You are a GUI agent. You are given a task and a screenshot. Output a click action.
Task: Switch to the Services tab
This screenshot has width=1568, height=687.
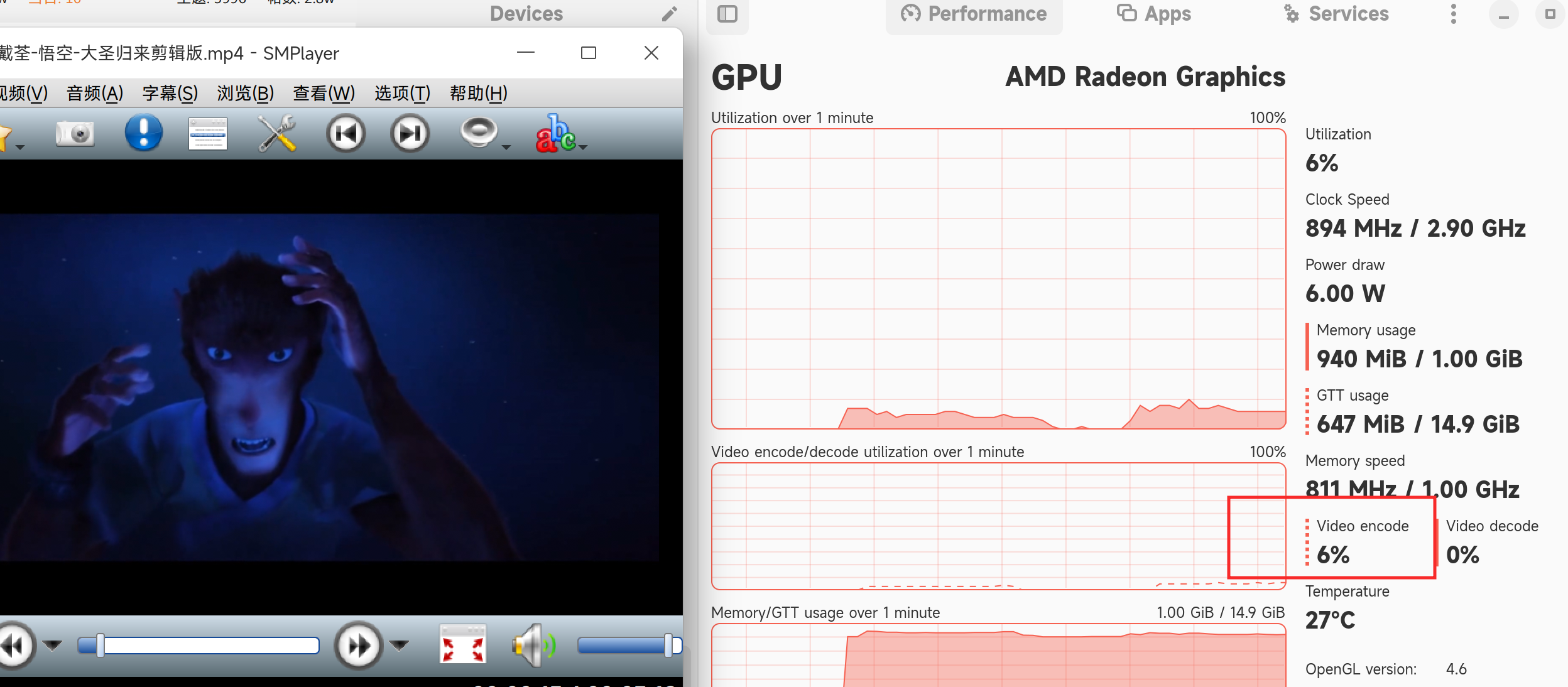[x=1336, y=14]
